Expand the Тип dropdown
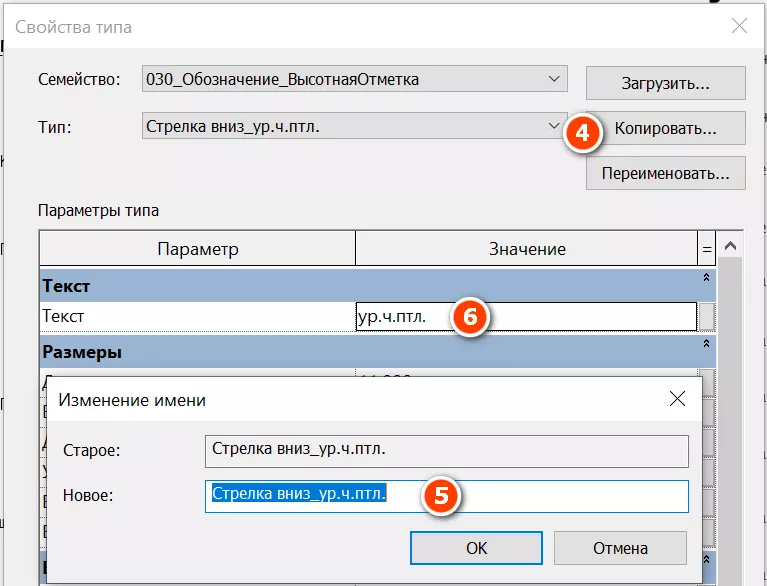The height and width of the screenshot is (586, 767). tap(555, 126)
